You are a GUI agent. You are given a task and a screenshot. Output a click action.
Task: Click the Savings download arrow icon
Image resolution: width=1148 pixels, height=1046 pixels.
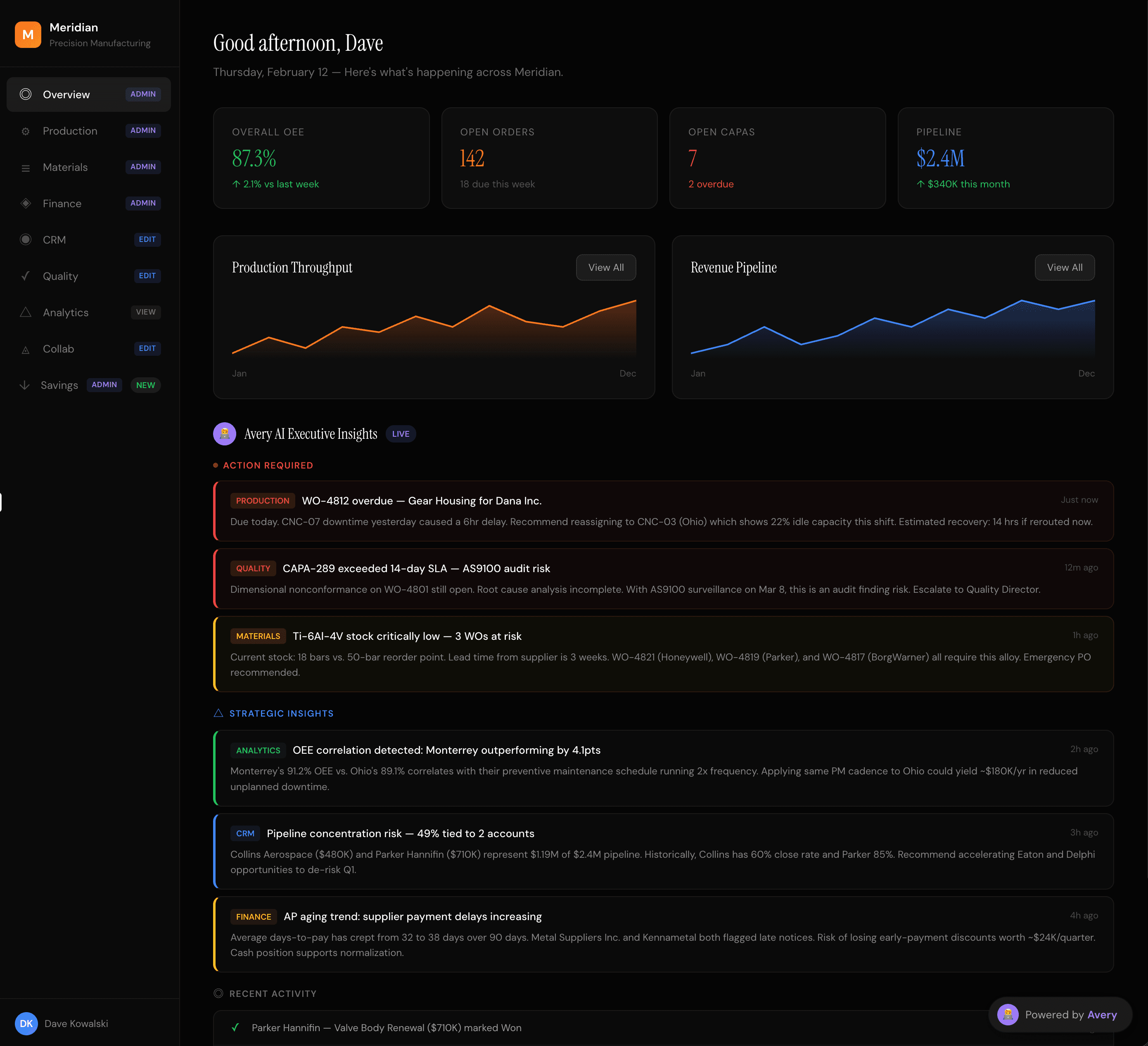(x=26, y=385)
